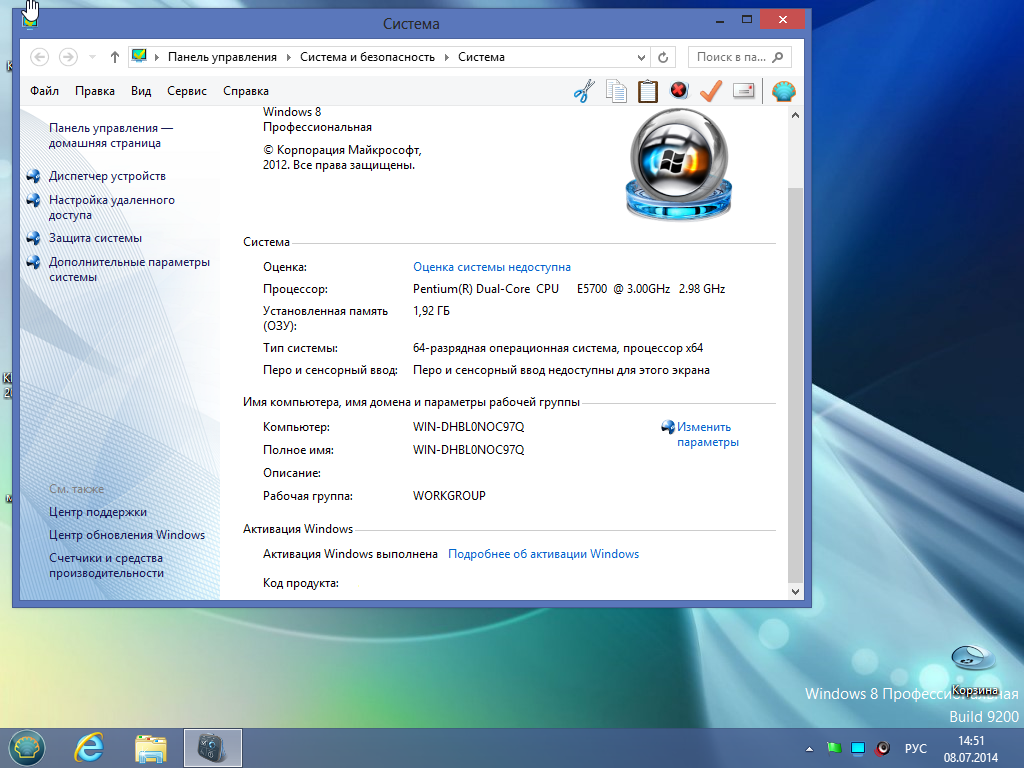Viewport: 1024px width, 768px height.
Task: Open the Справка menu
Action: coord(246,91)
